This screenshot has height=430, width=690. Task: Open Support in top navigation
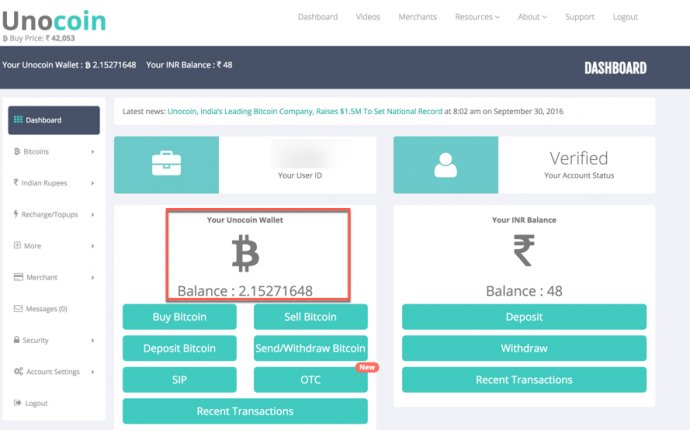click(x=580, y=17)
